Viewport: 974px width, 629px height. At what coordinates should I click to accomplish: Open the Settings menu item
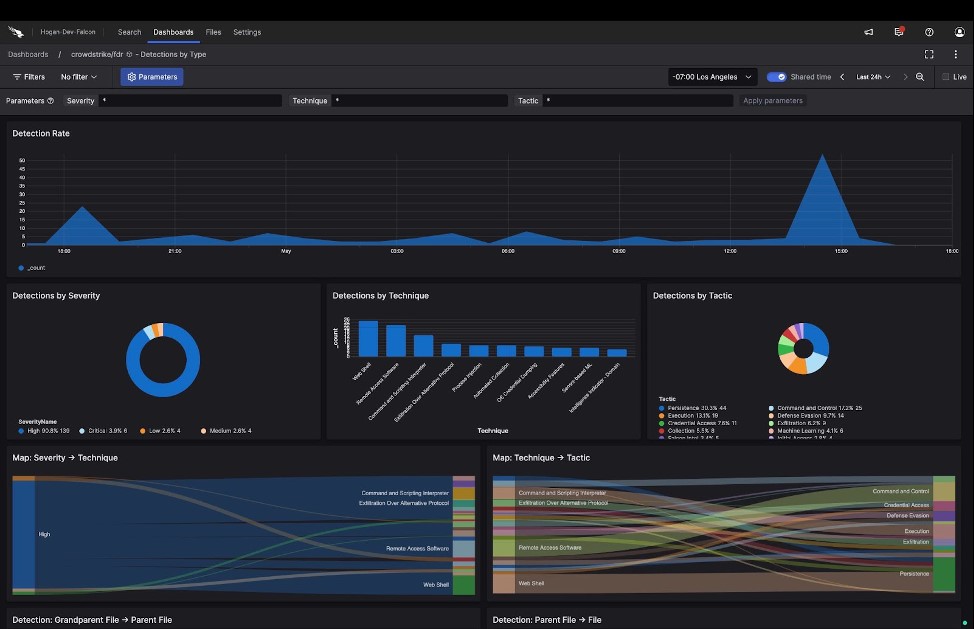(246, 31)
